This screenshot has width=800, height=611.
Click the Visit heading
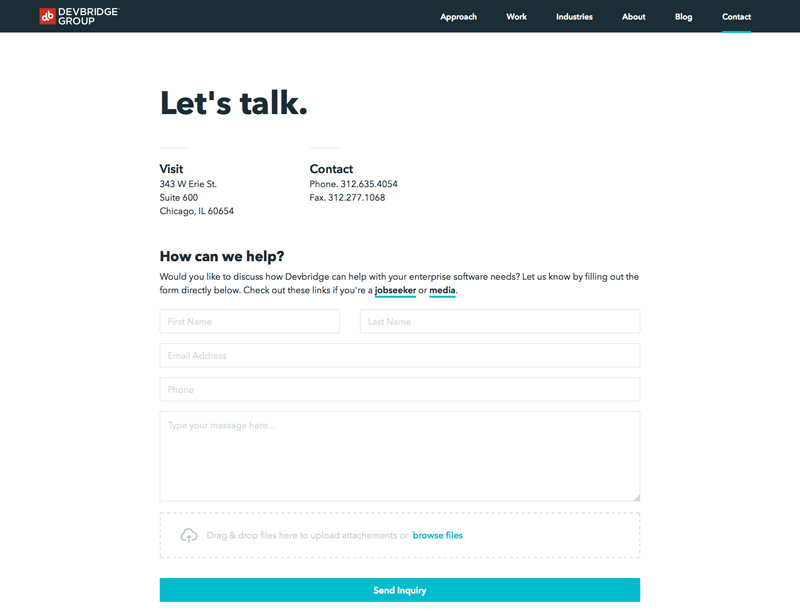171,169
